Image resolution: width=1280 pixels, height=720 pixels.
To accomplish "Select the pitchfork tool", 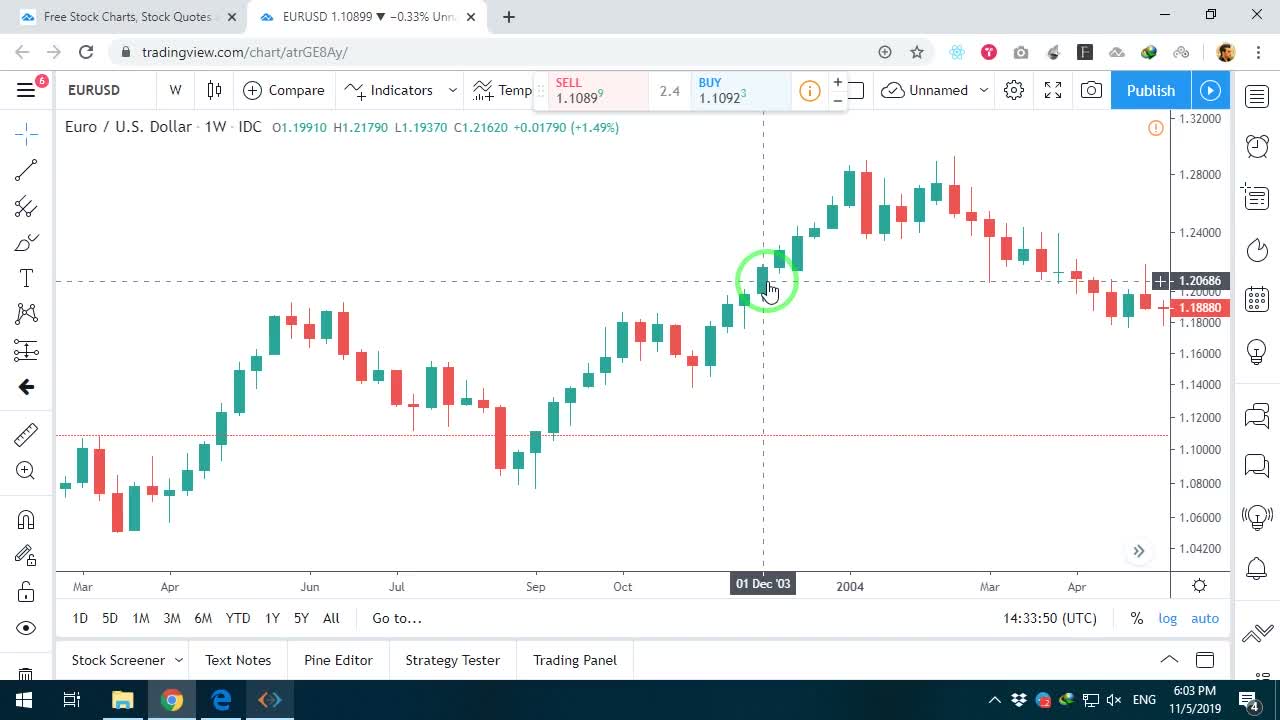I will (26, 207).
